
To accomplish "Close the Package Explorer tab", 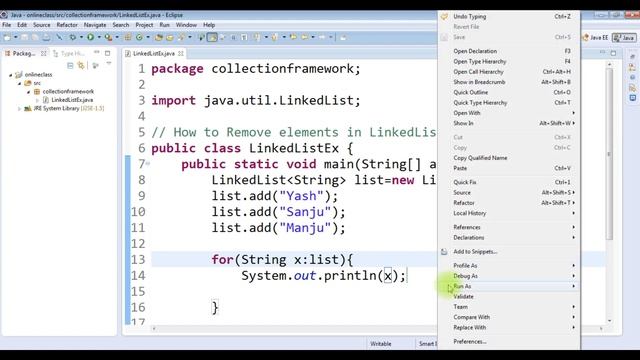I will point(44,53).
